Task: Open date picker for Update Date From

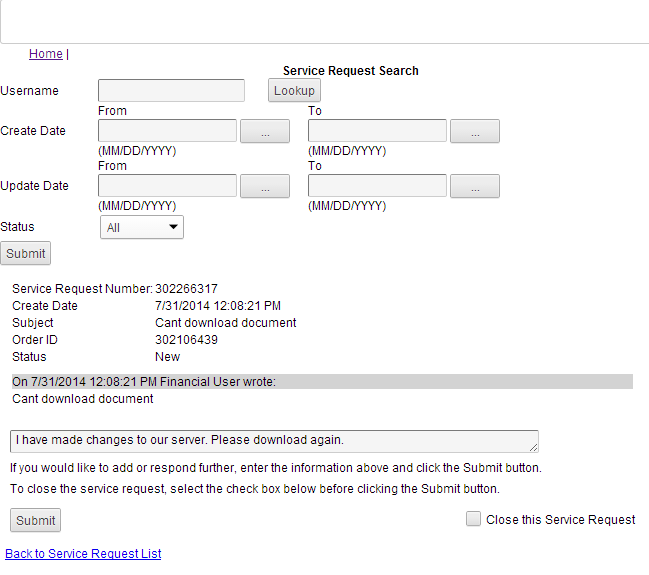Action: [264, 186]
